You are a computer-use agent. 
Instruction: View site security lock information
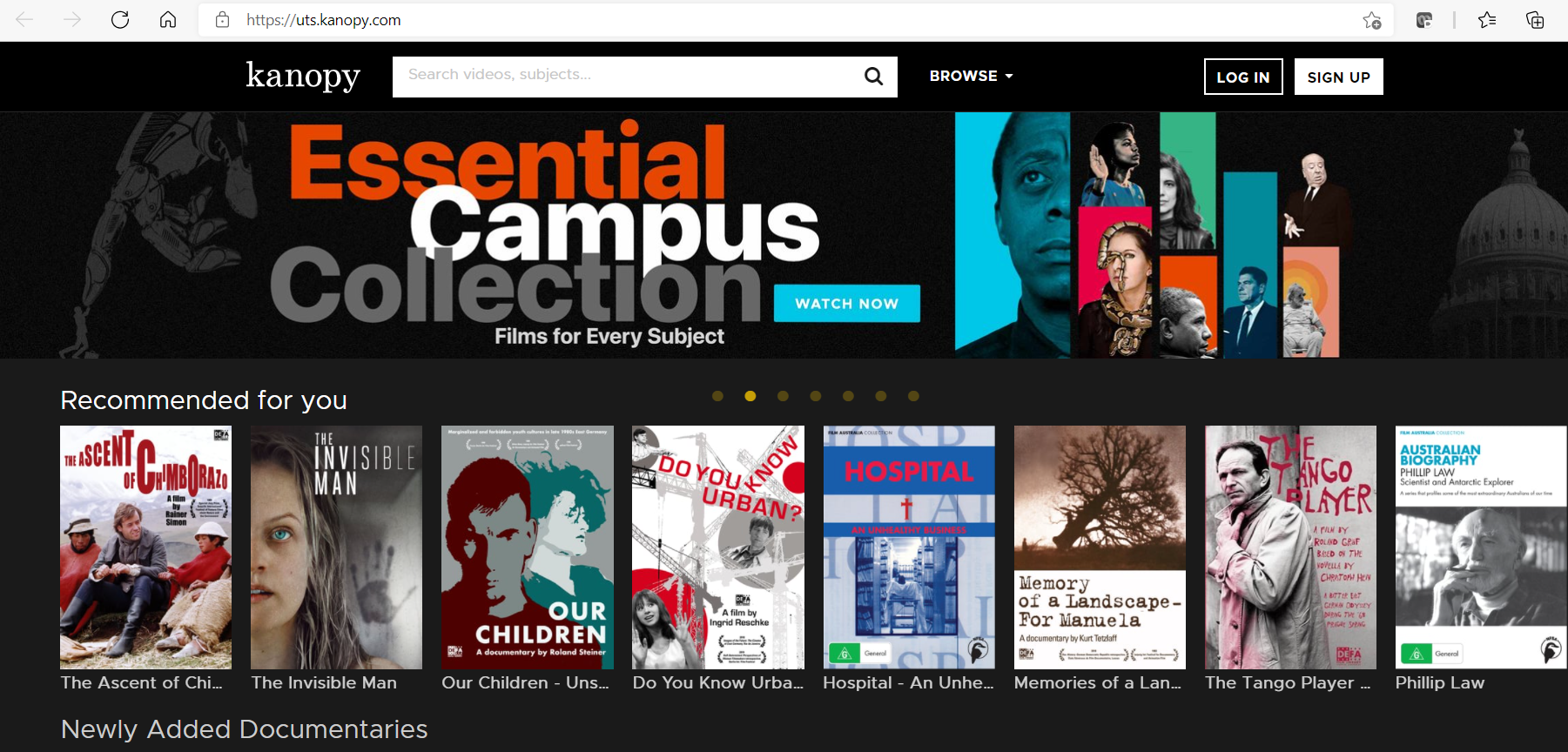223,20
